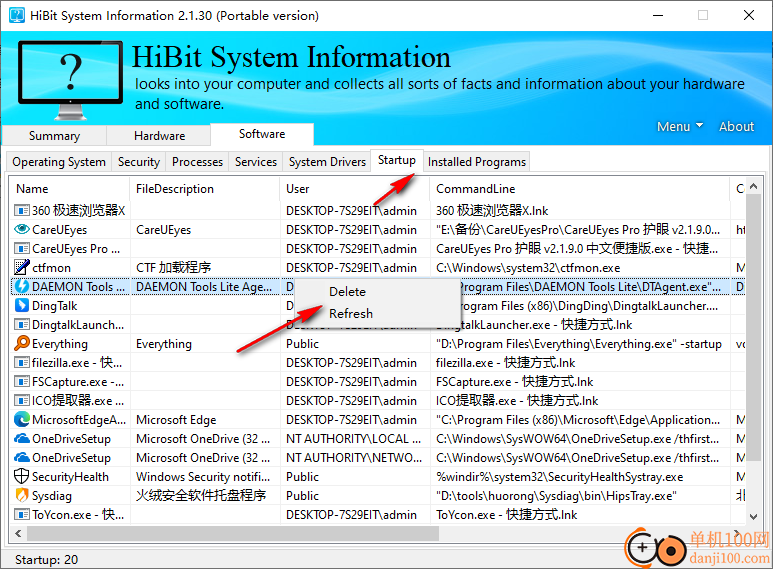
Task: Click the MicrosoftEdge browser icon
Action: tap(22, 420)
